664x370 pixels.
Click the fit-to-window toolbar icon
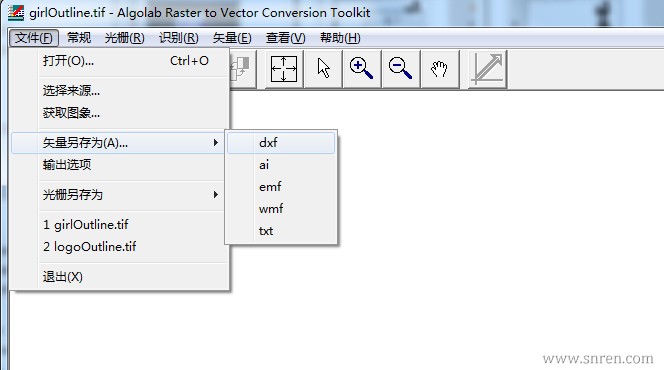[x=284, y=69]
